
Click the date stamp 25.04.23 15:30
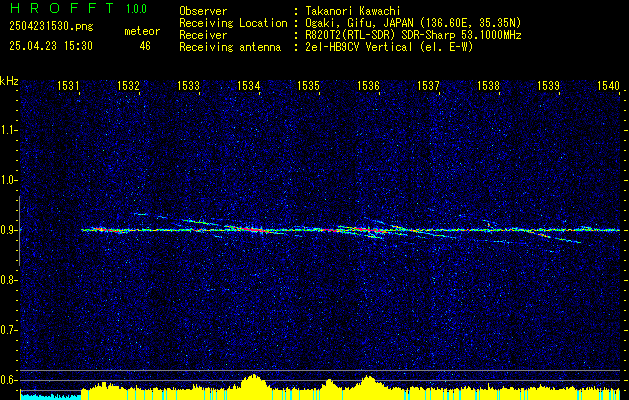coord(51,46)
